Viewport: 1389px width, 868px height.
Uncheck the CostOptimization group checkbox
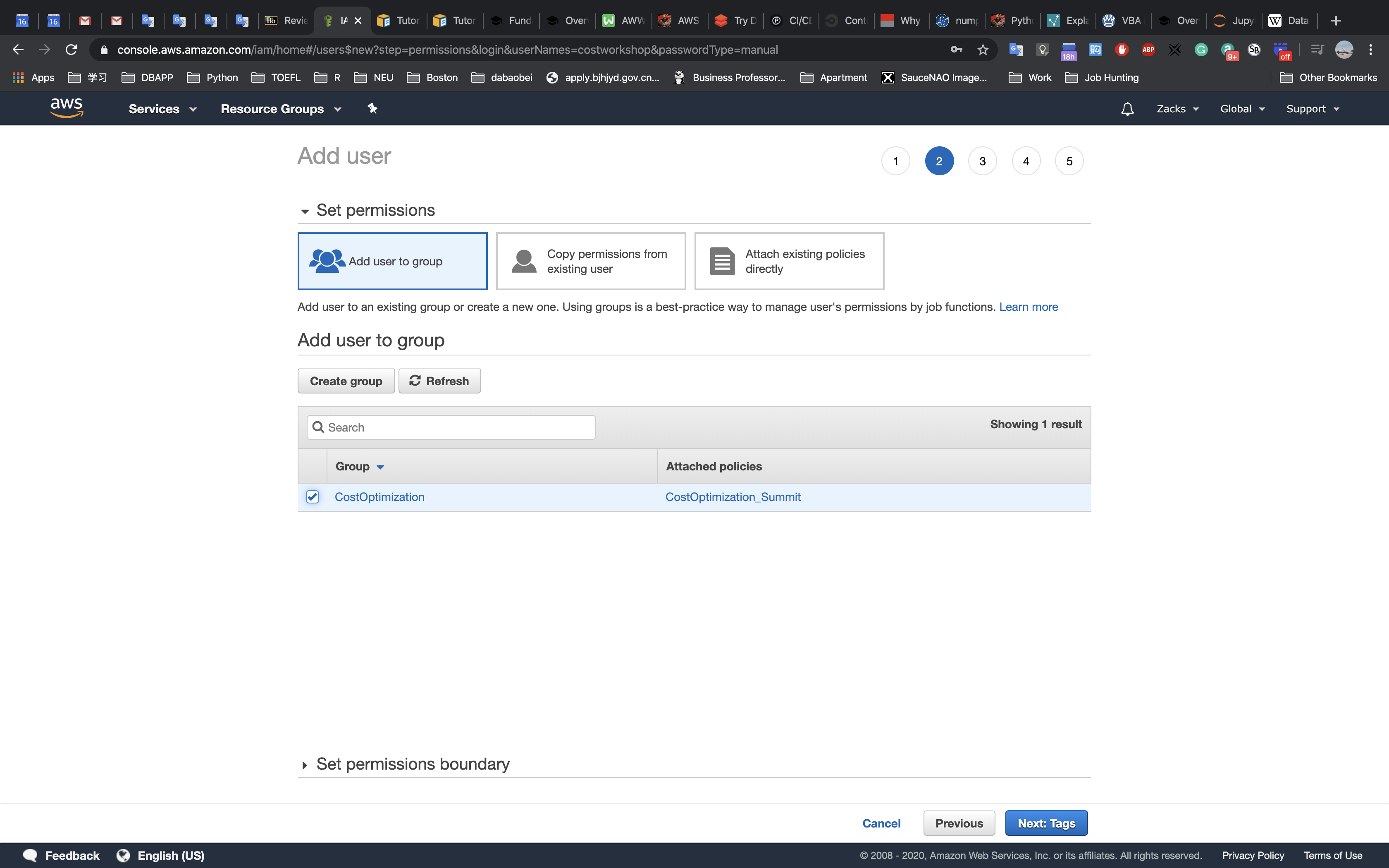[x=312, y=496]
